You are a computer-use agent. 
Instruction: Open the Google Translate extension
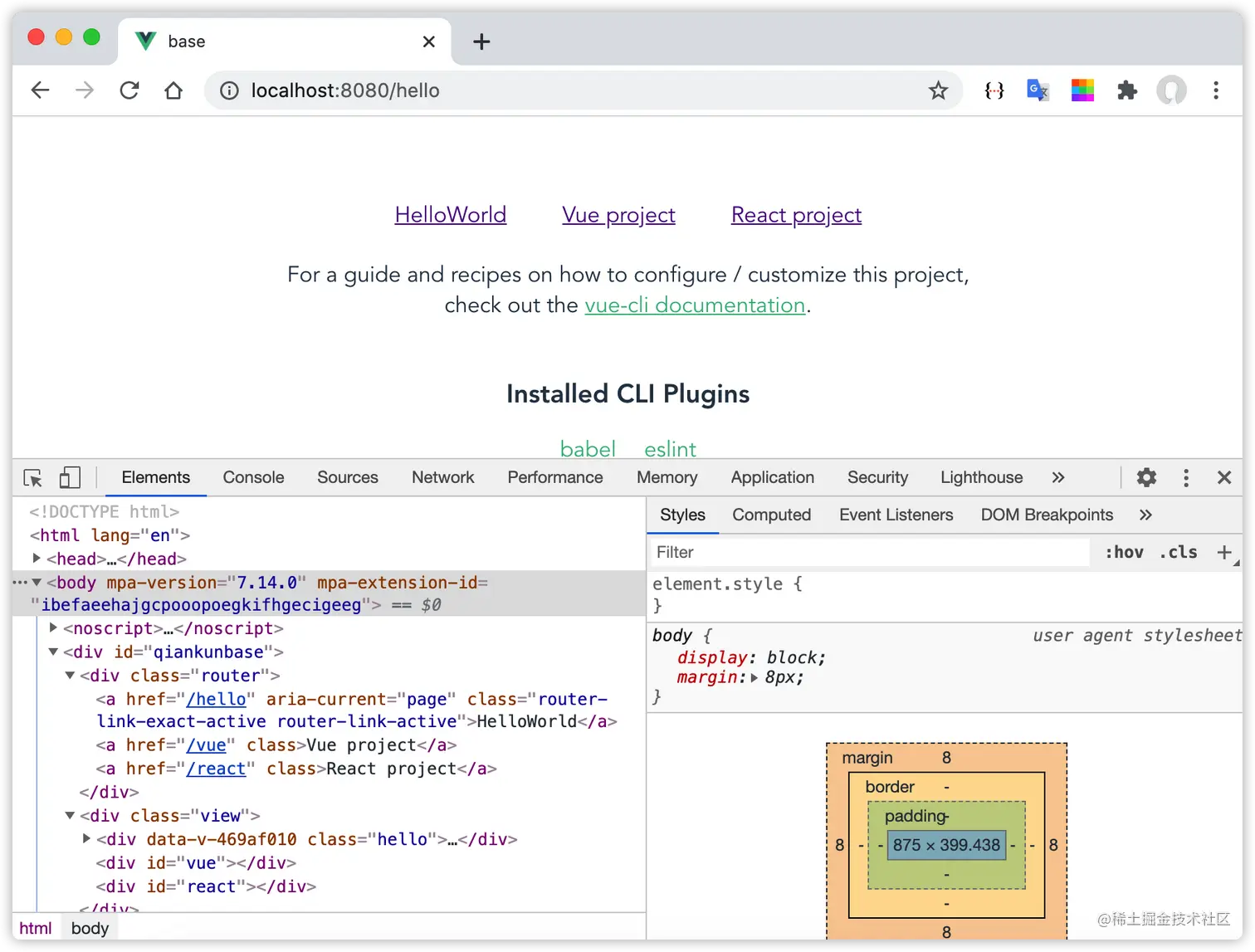(1038, 90)
